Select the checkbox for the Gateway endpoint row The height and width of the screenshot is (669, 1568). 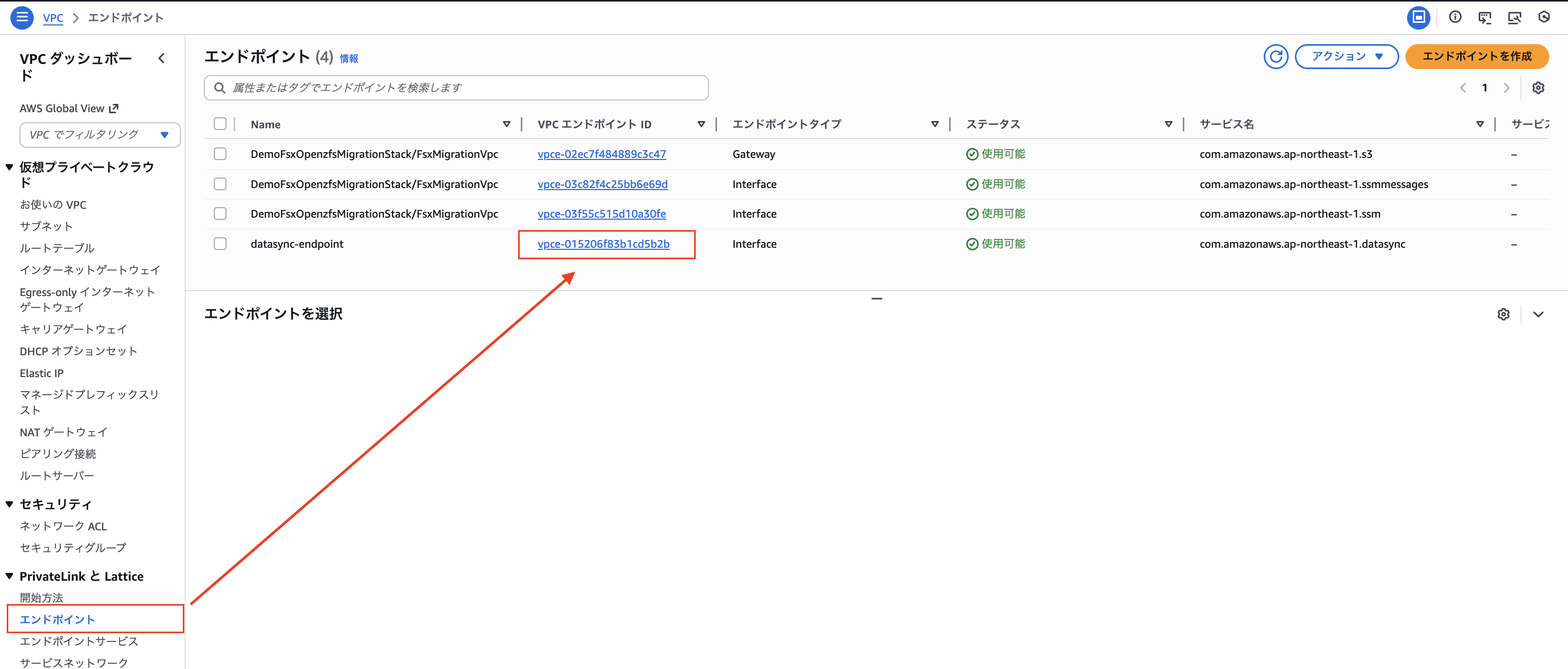(x=220, y=154)
